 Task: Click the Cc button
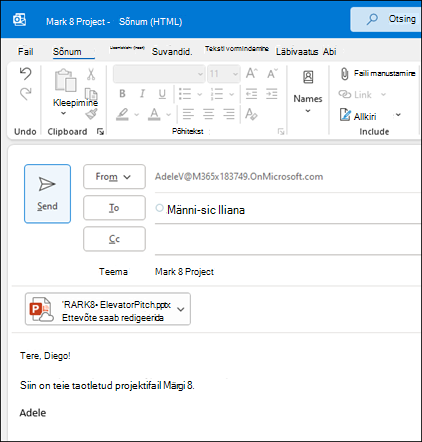pyautogui.click(x=114, y=239)
